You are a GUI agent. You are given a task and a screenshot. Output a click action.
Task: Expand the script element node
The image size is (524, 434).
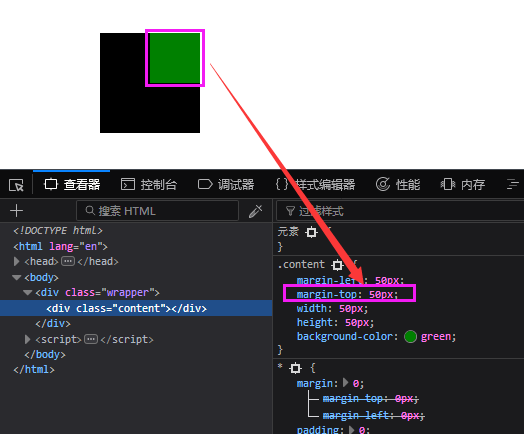tap(27, 339)
